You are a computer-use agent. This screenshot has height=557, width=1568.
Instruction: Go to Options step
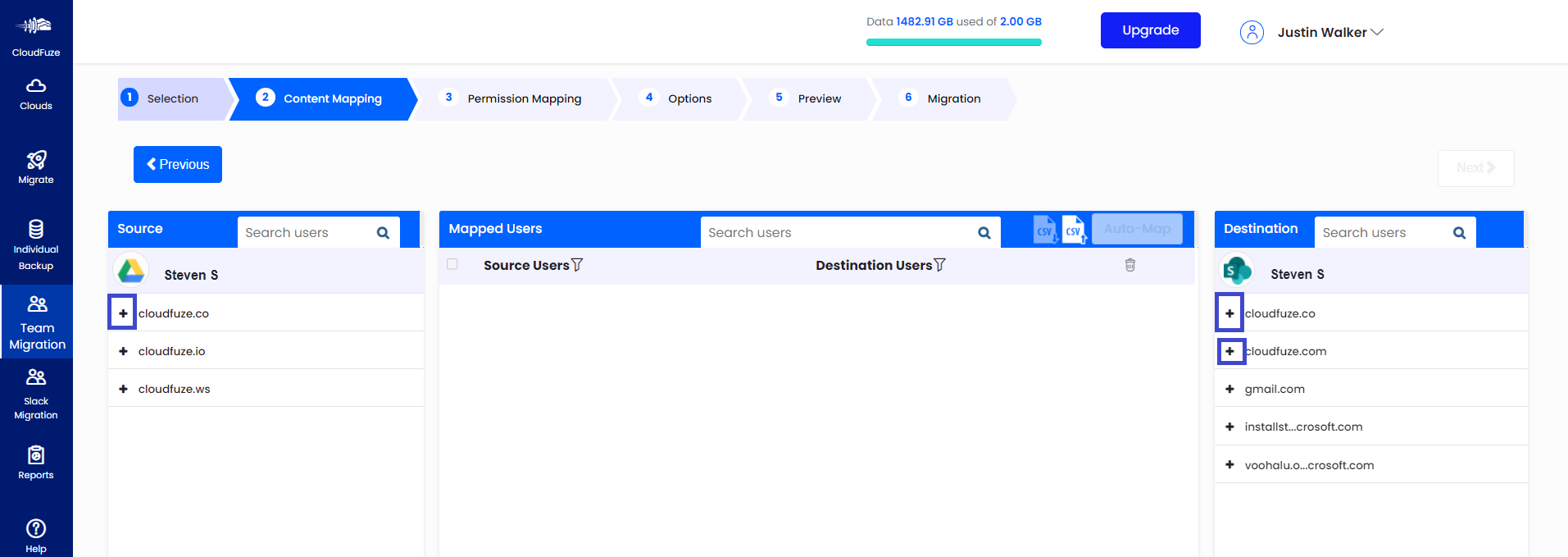tap(679, 99)
